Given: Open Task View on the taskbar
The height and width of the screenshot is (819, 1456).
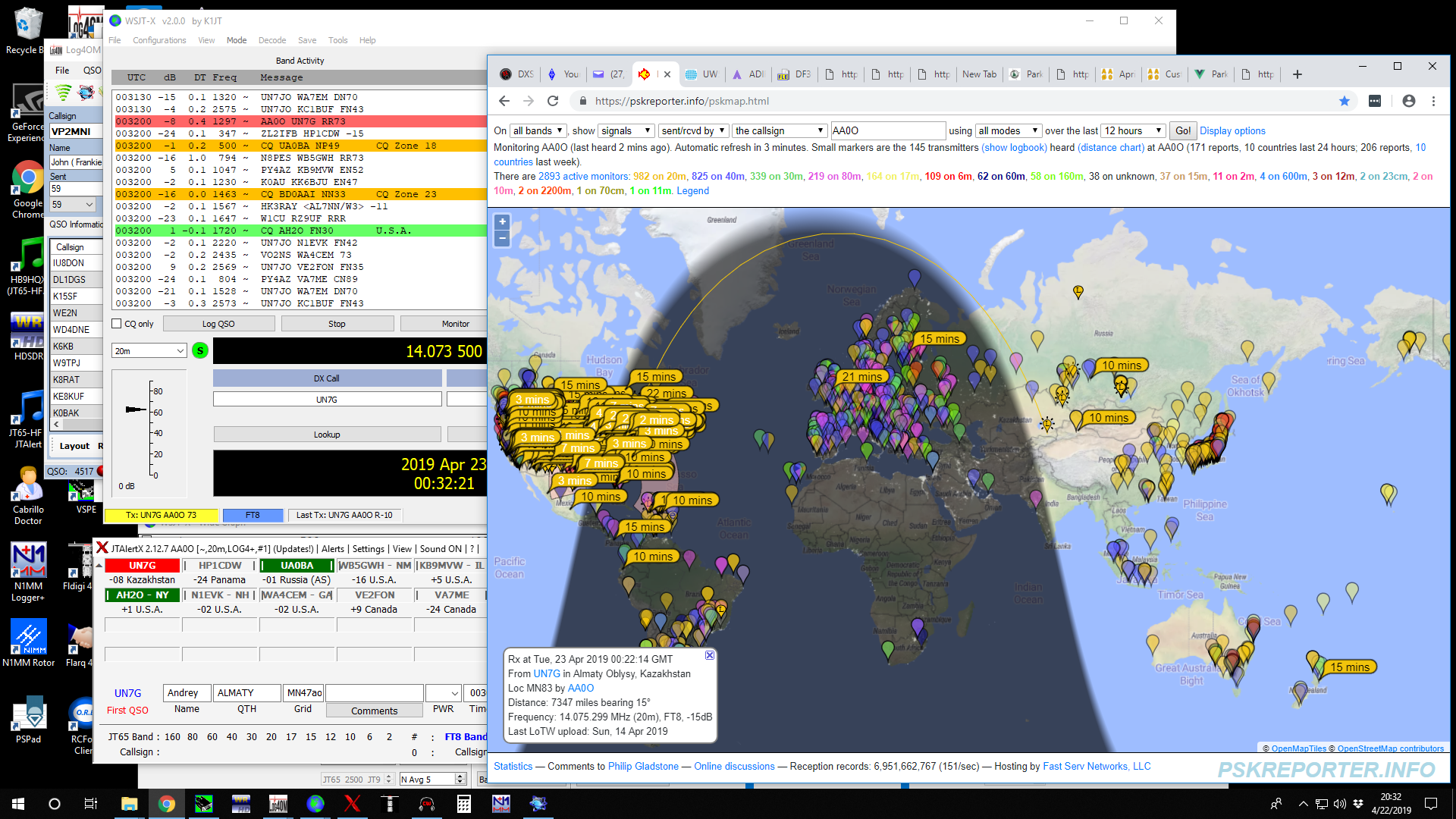Looking at the screenshot, I should point(91,804).
